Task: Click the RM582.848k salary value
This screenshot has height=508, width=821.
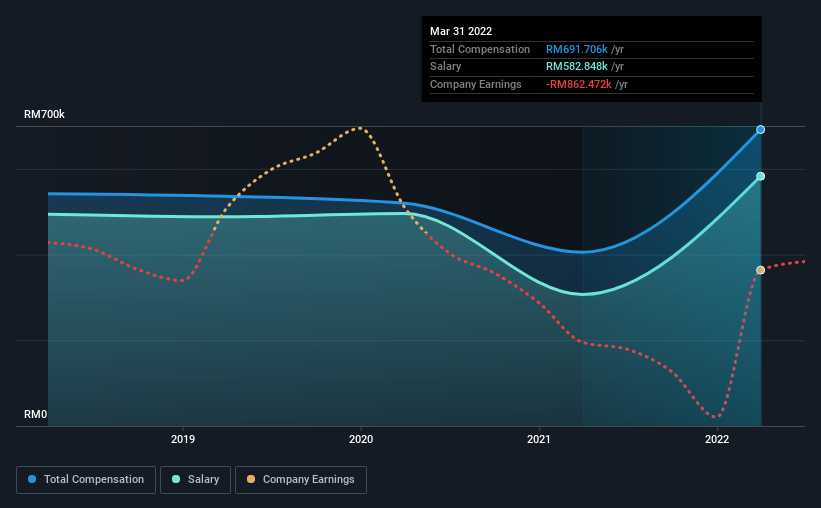Action: click(576, 67)
